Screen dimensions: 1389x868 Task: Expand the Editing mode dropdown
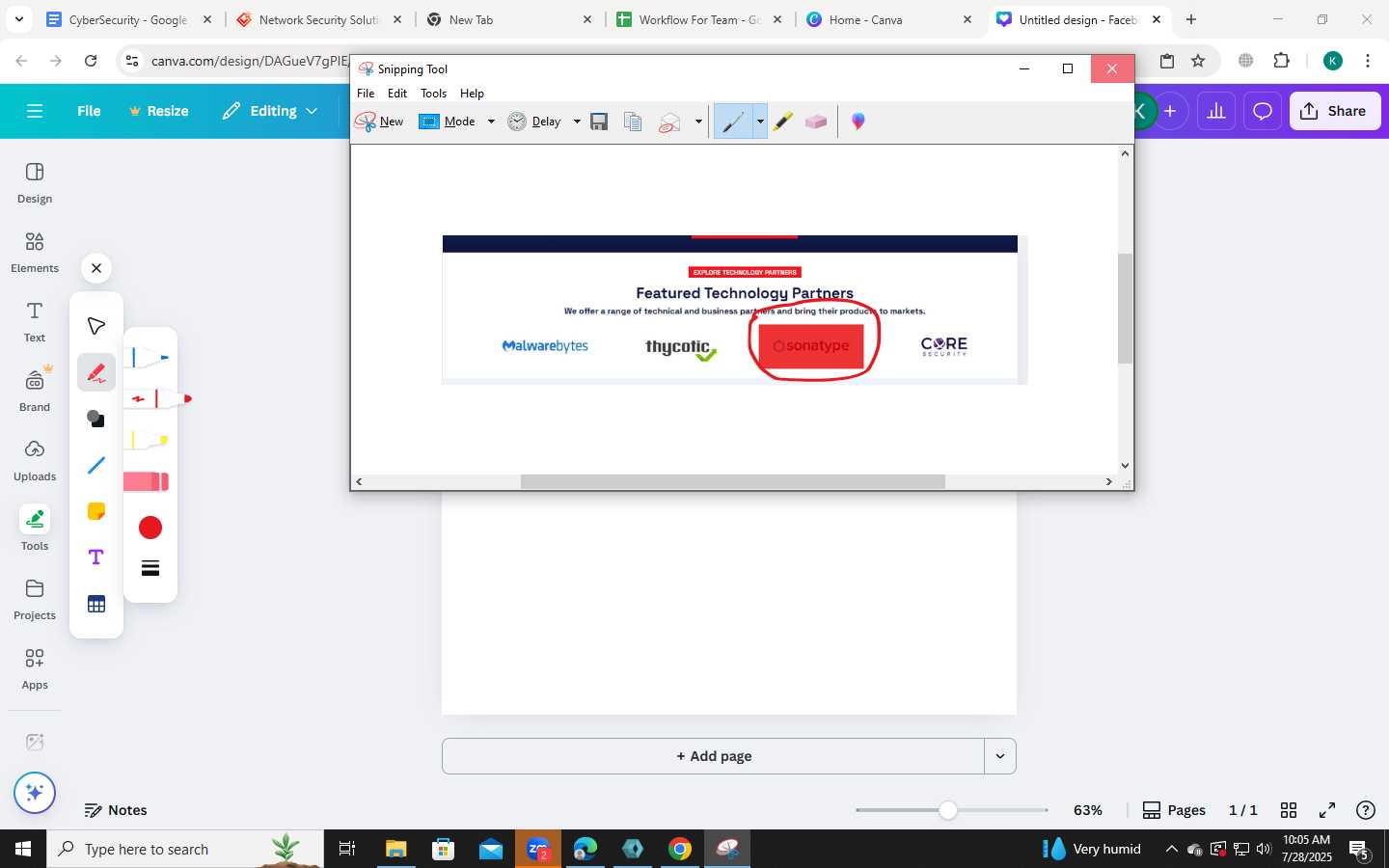pyautogui.click(x=270, y=111)
